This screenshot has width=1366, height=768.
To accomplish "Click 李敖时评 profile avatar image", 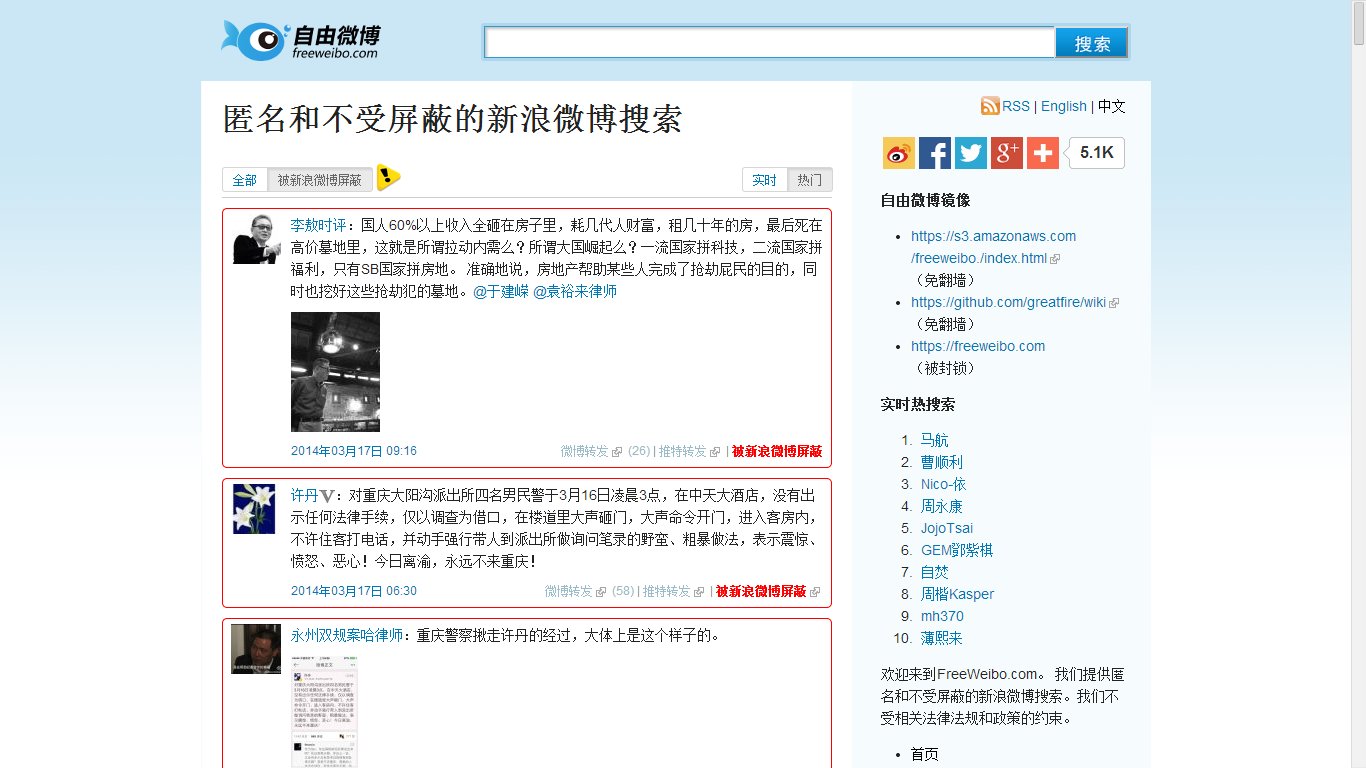I will 254,238.
